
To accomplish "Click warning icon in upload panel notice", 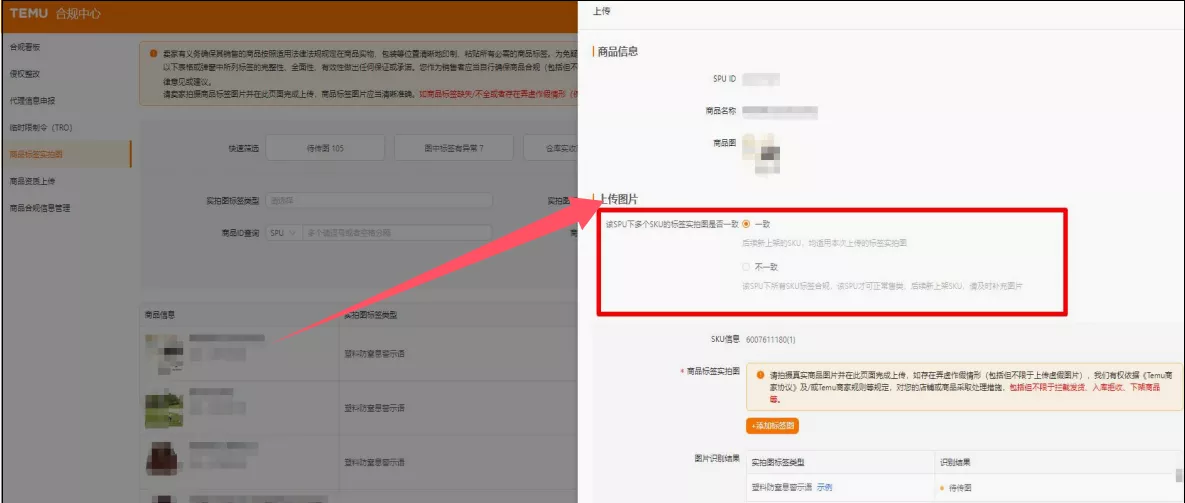I will tap(760, 375).
